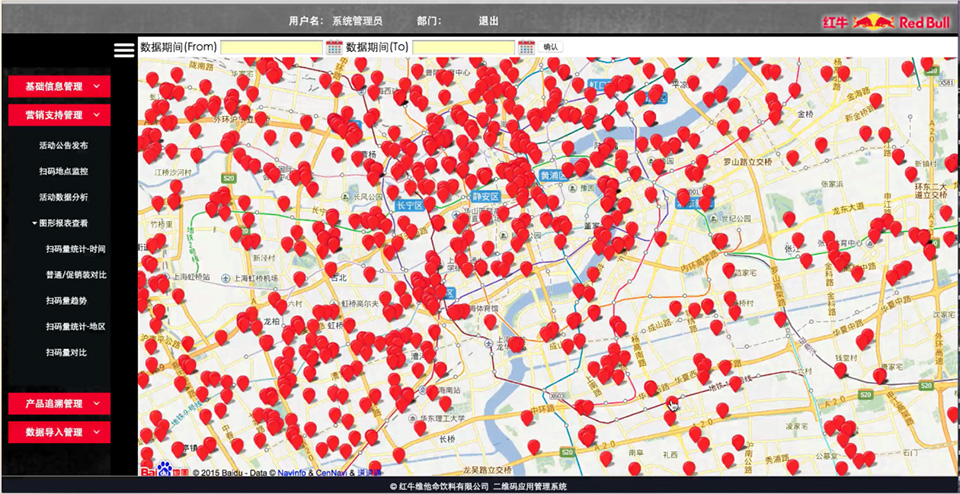This screenshot has height=494, width=960.
Task: Open 活动公告发布 menu item
Action: coord(63,145)
